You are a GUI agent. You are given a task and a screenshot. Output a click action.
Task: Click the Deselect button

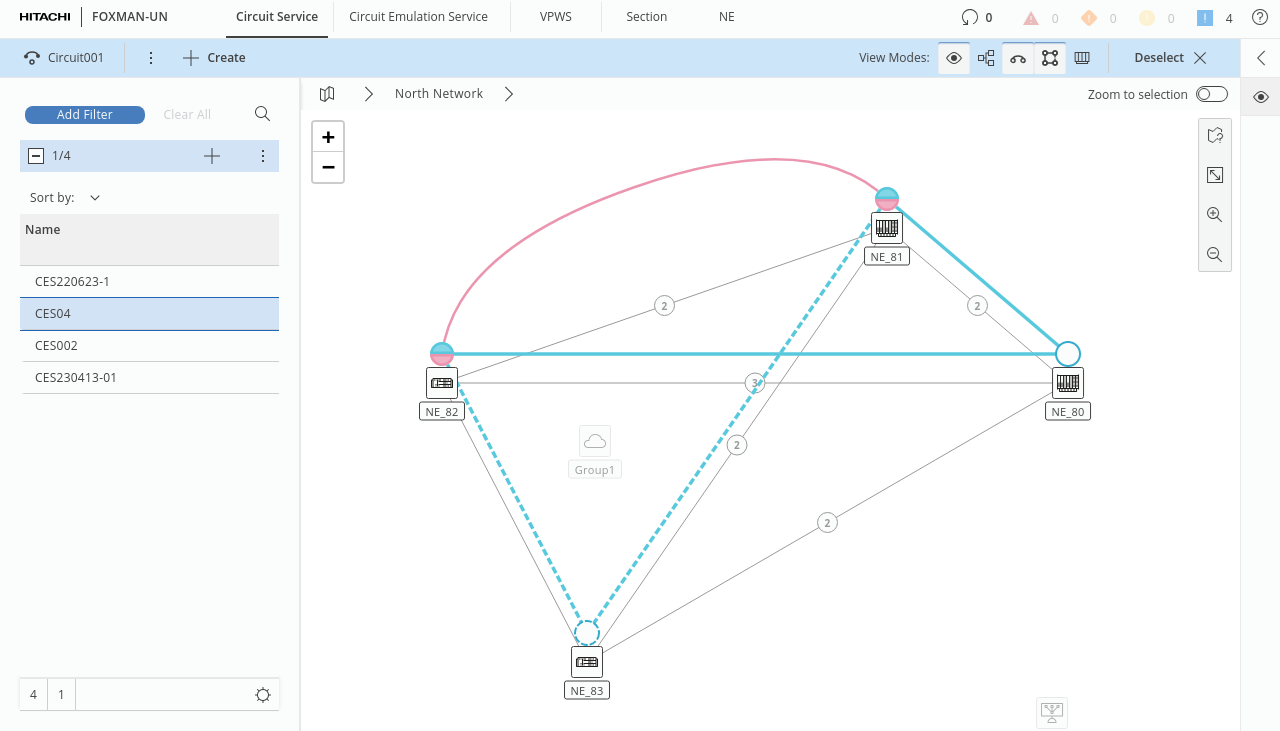(x=1170, y=58)
